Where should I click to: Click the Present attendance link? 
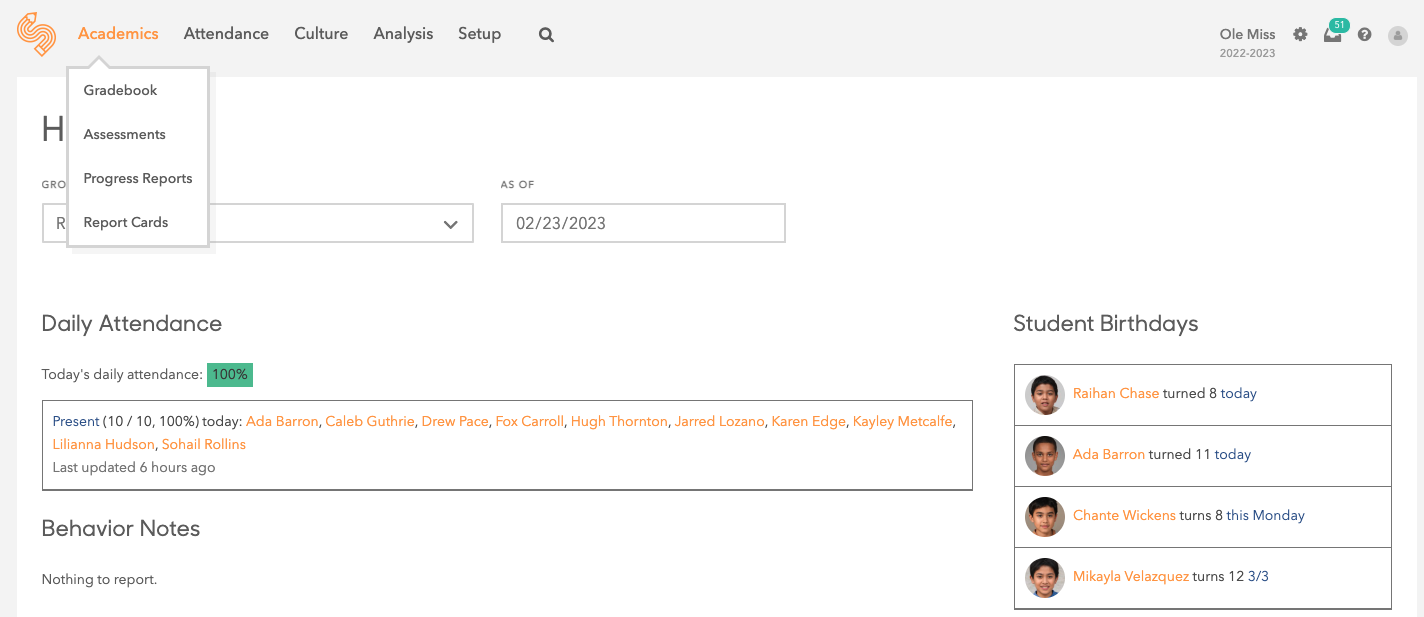[x=76, y=421]
